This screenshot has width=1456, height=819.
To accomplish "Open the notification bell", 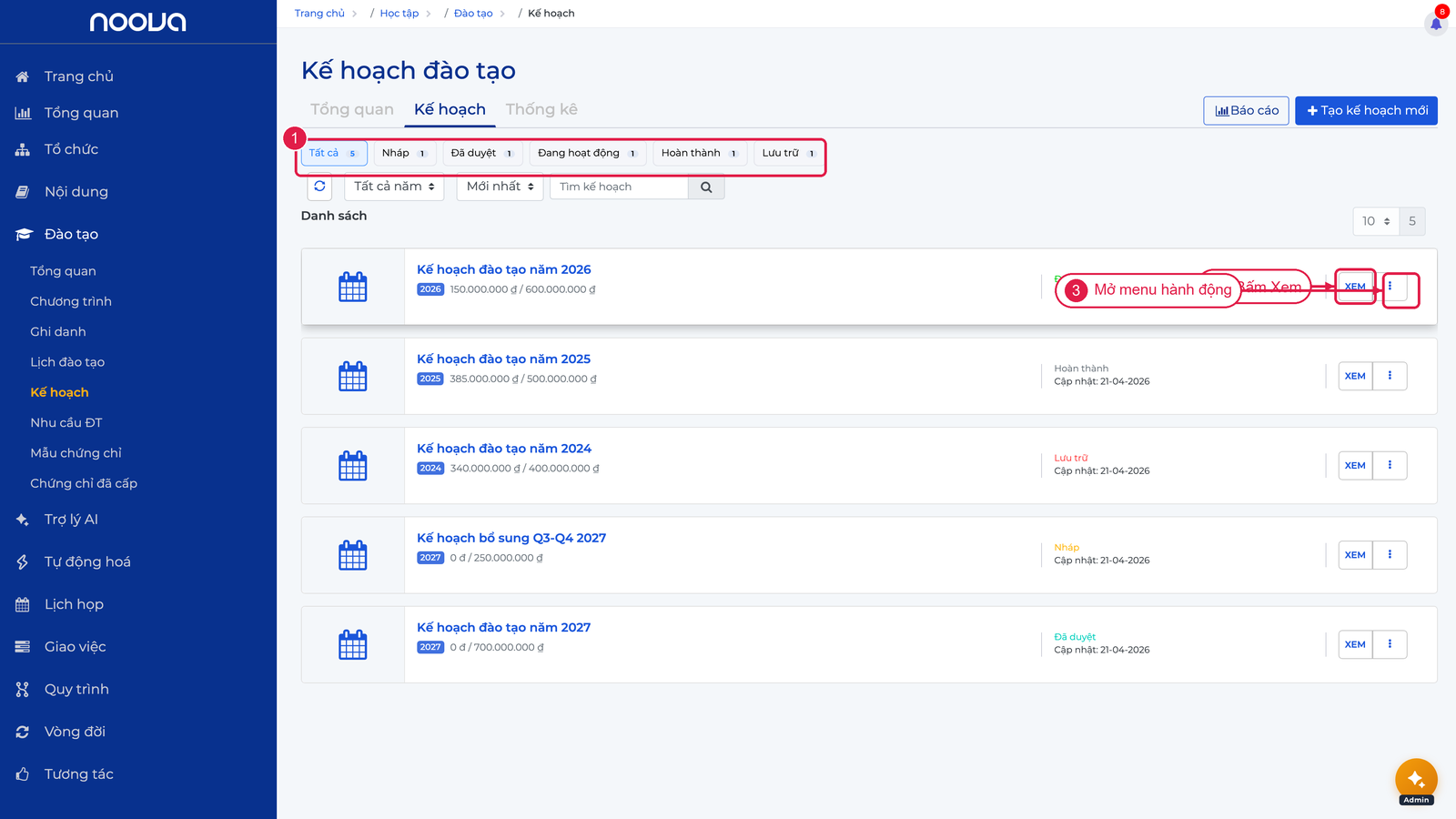I will [x=1436, y=24].
